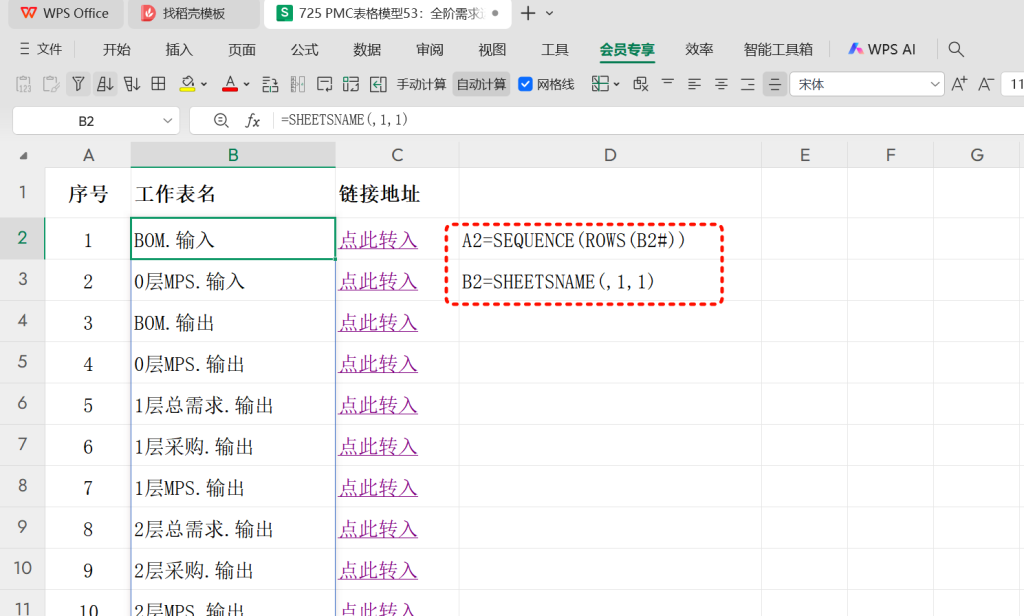Screen dimensions: 1024x616
Task: Click the green S spreadsheet tab icon
Action: tap(284, 13)
